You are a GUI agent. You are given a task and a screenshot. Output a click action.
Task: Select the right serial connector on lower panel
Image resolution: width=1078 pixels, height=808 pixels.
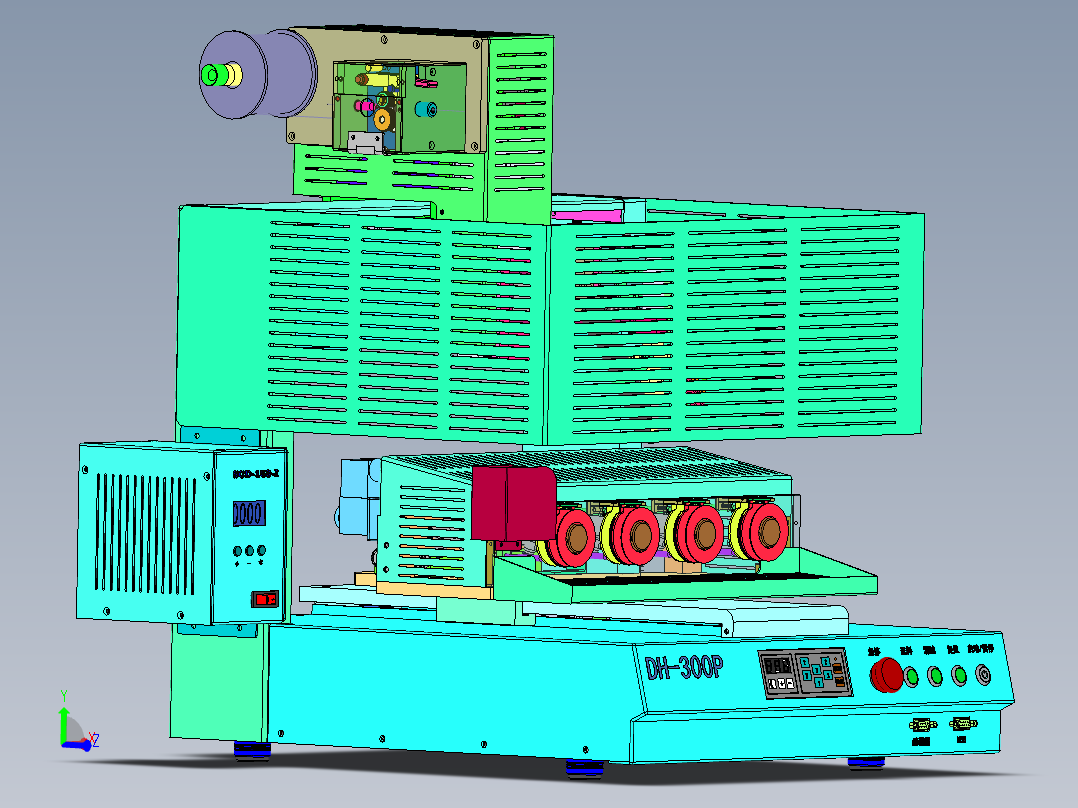[x=962, y=723]
